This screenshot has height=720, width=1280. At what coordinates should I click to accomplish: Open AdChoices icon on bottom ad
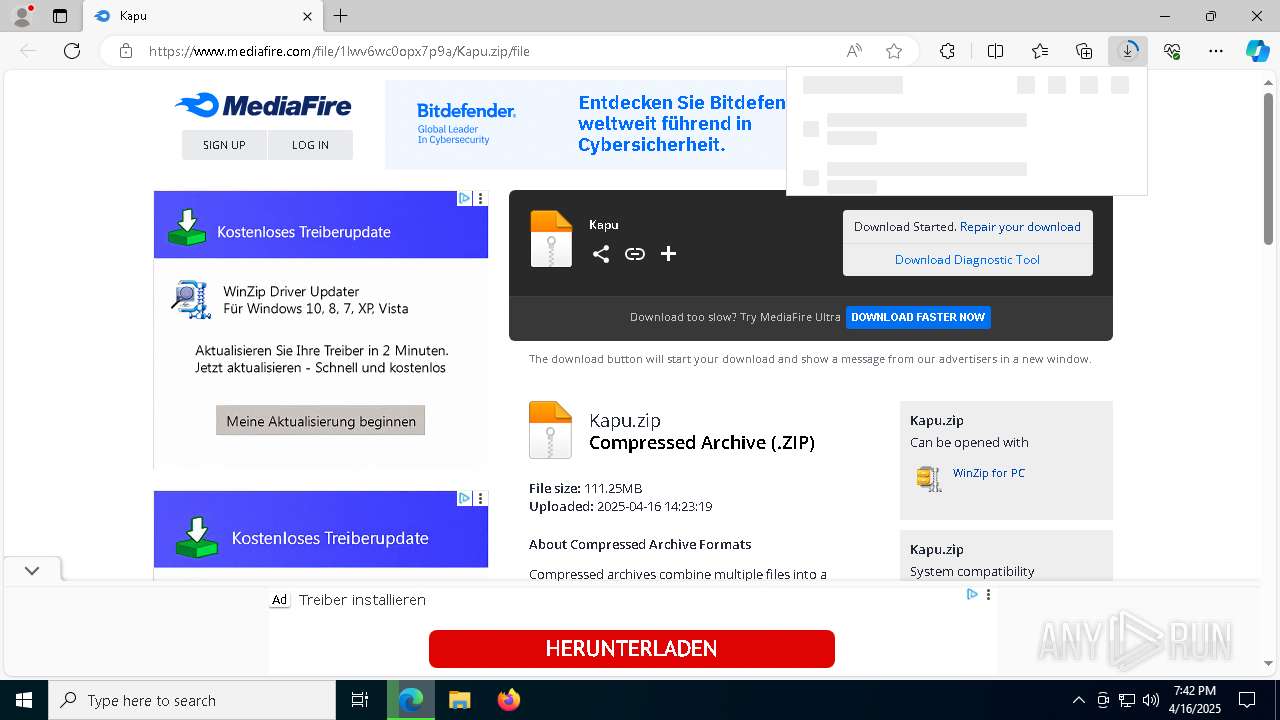coord(972,594)
